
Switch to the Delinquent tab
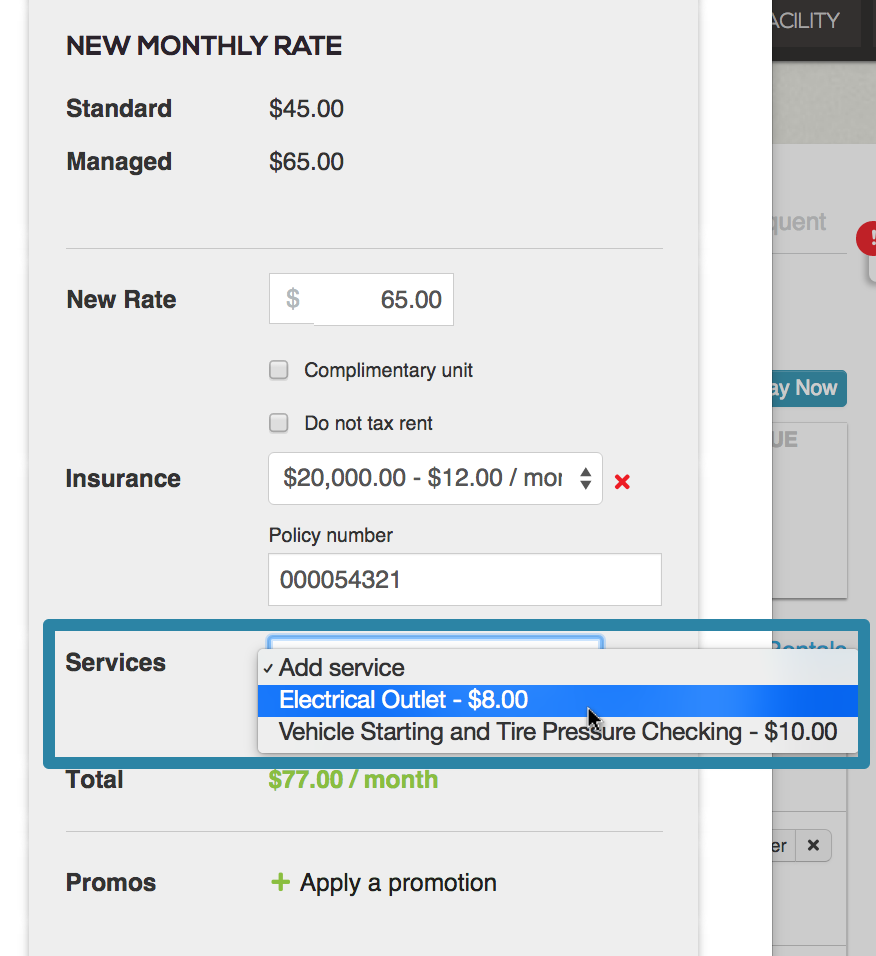point(800,222)
